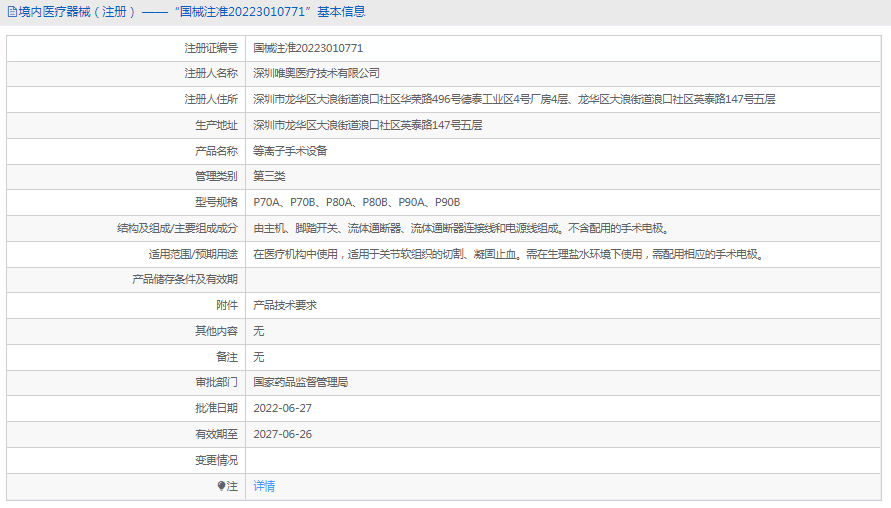Click the 产品储存条件及有效期 row label
This screenshot has height=508, width=891.
(185, 279)
